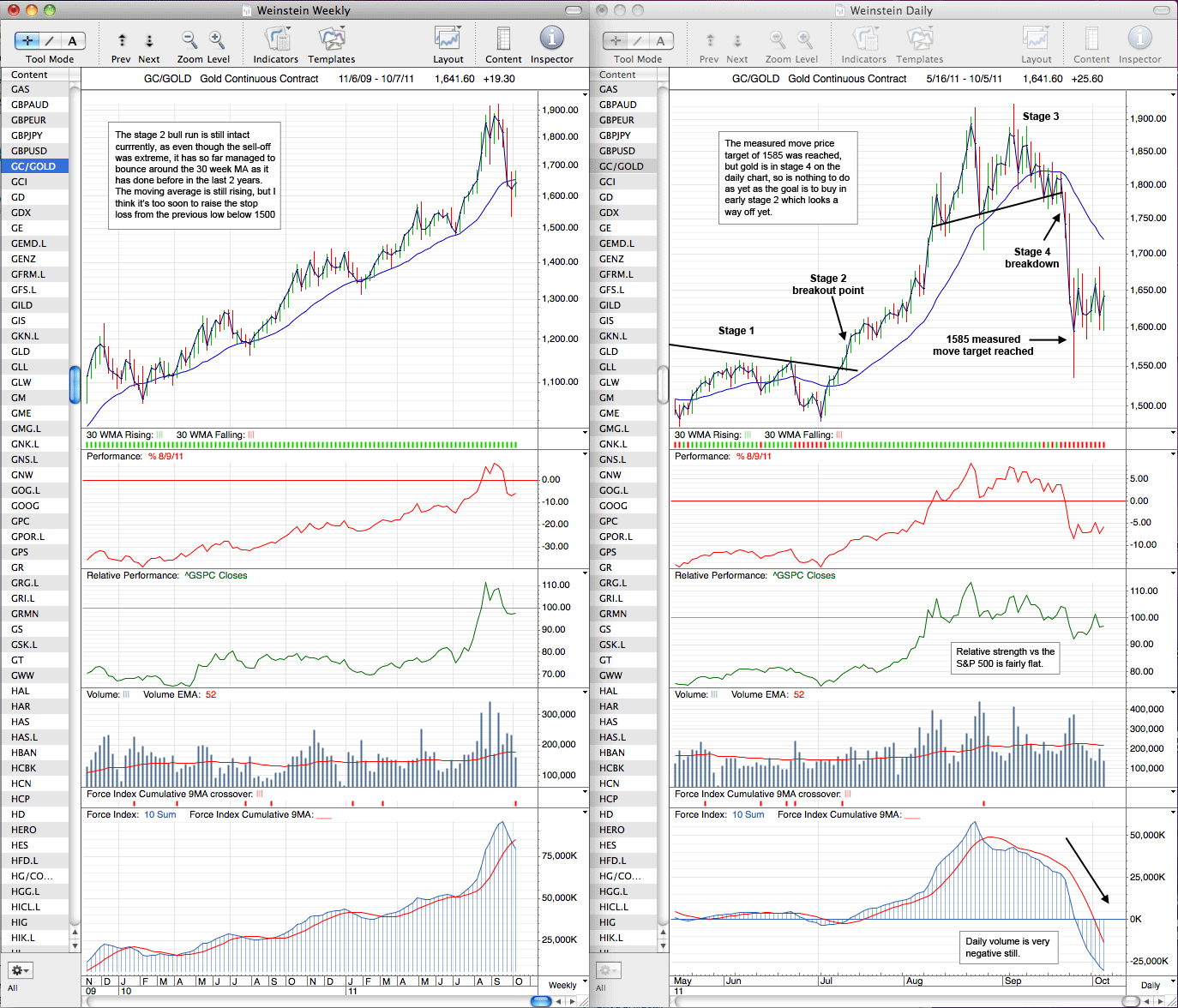Zoom in using Weinstein Weekly magnifier plus
This screenshot has height=1008, width=1178.
pos(217,39)
